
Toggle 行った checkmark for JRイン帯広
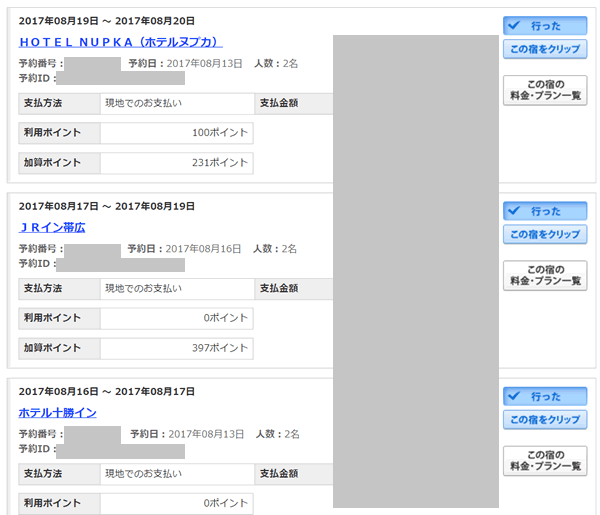click(x=544, y=211)
